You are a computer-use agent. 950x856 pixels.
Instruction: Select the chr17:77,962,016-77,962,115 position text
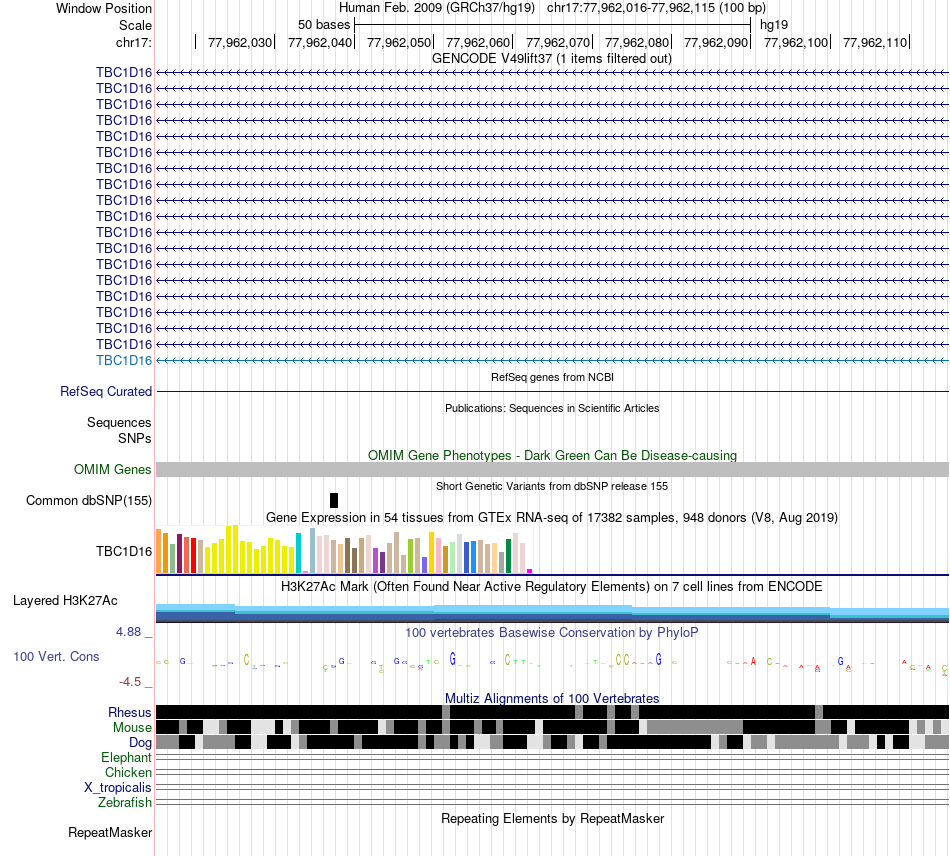pyautogui.click(x=656, y=8)
